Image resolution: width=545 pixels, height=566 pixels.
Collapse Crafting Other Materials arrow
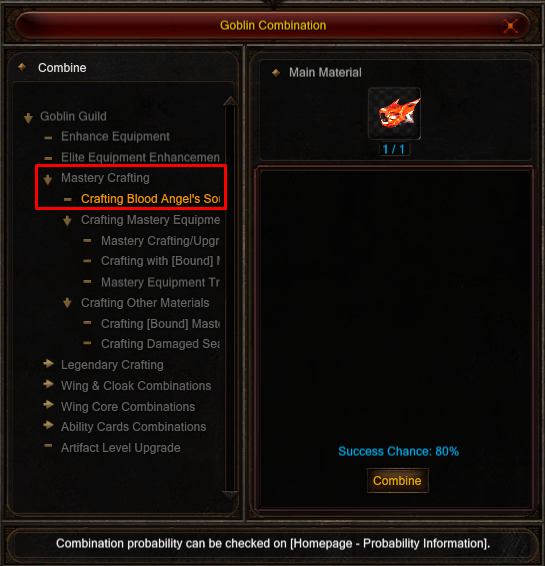tap(67, 303)
